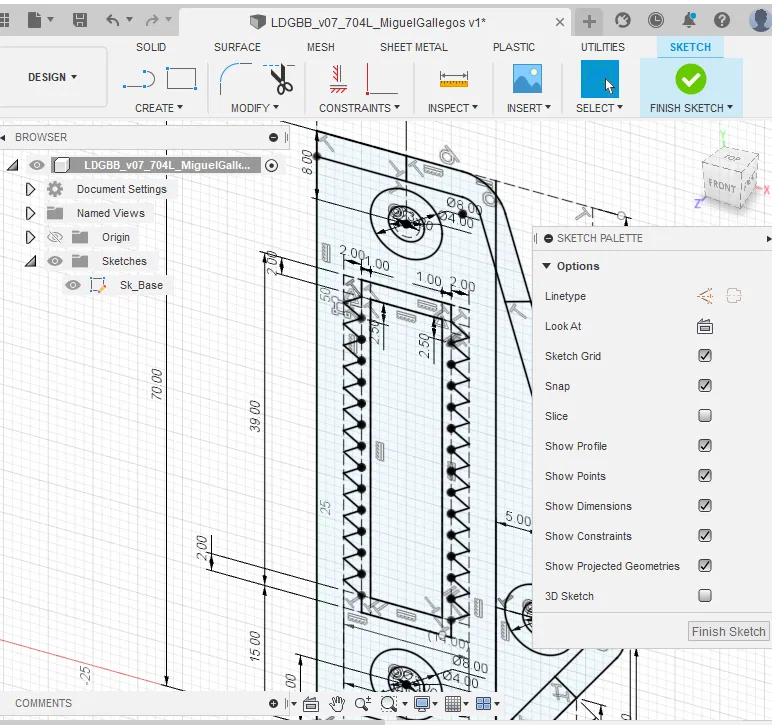Open the CONSTRAINTS dropdown menu
Image resolution: width=772 pixels, height=725 pixels.
click(358, 108)
